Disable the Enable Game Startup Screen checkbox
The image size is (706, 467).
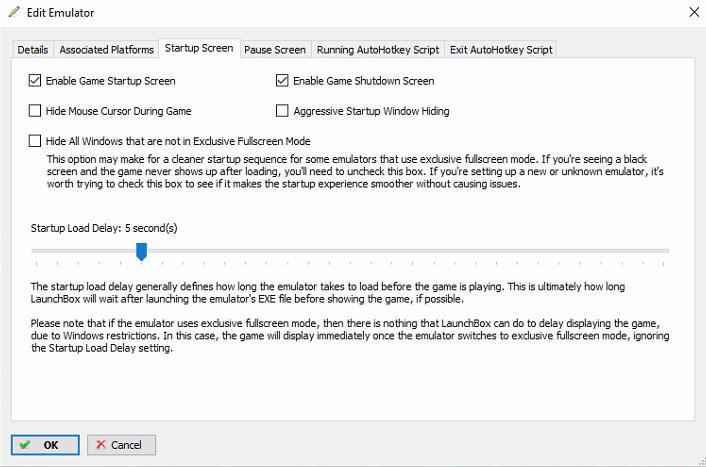click(x=35, y=81)
